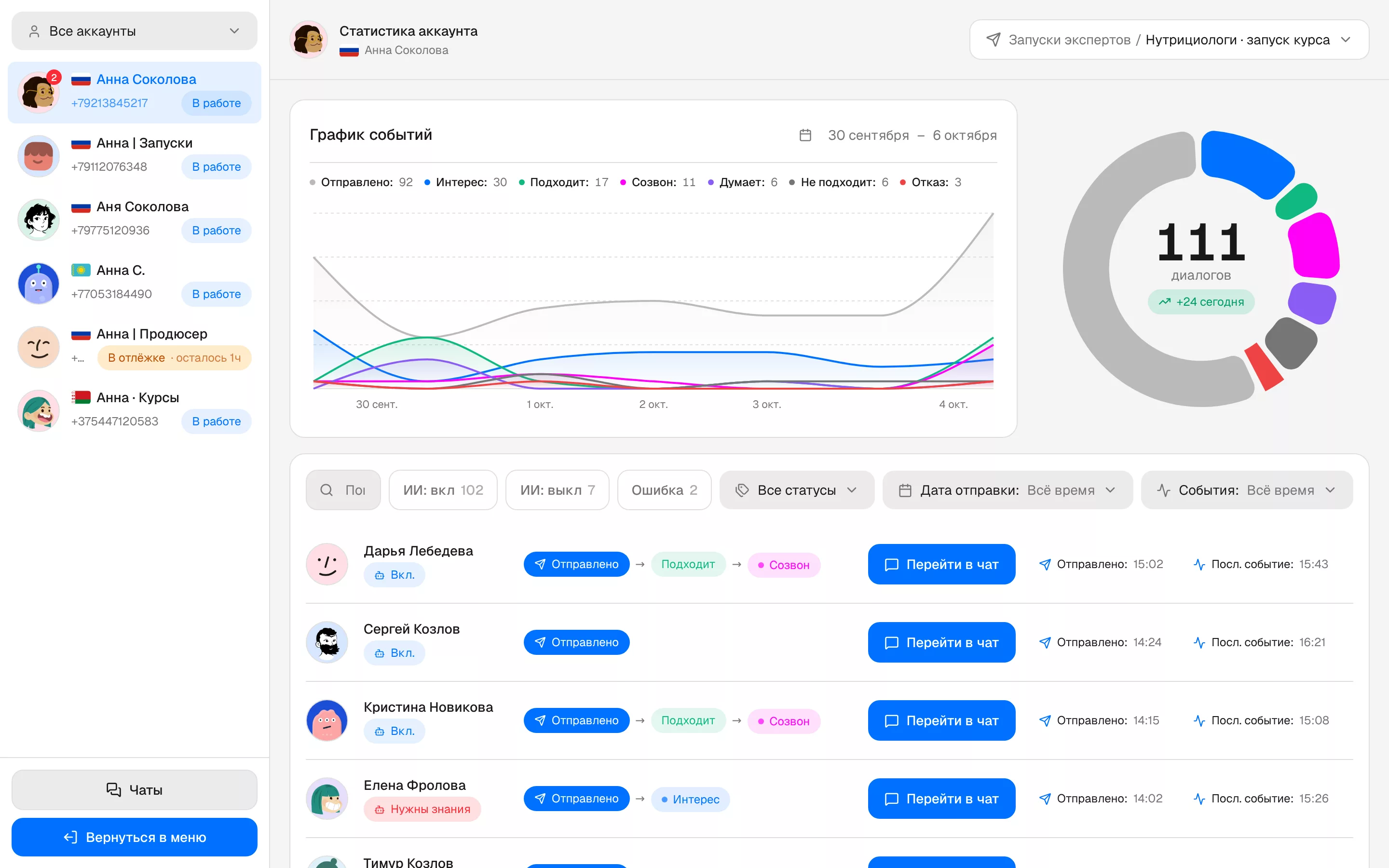Click the Анна С. robot avatar
The width and height of the screenshot is (1389, 868).
(x=39, y=283)
